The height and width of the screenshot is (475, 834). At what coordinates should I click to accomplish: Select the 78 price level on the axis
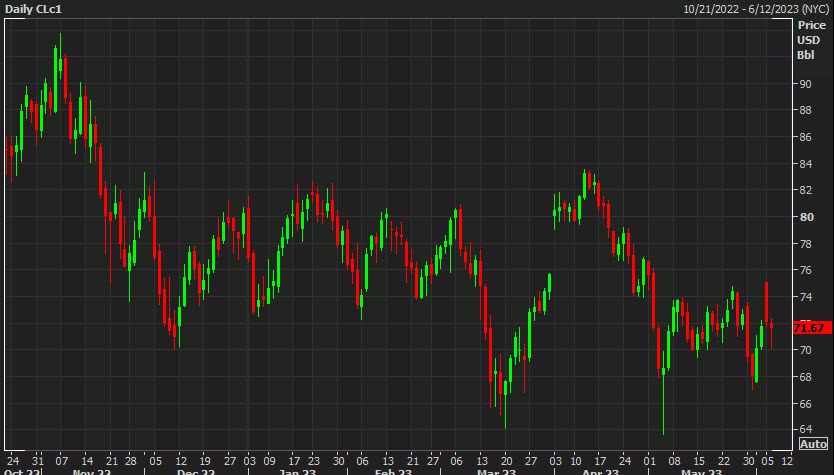tap(805, 244)
